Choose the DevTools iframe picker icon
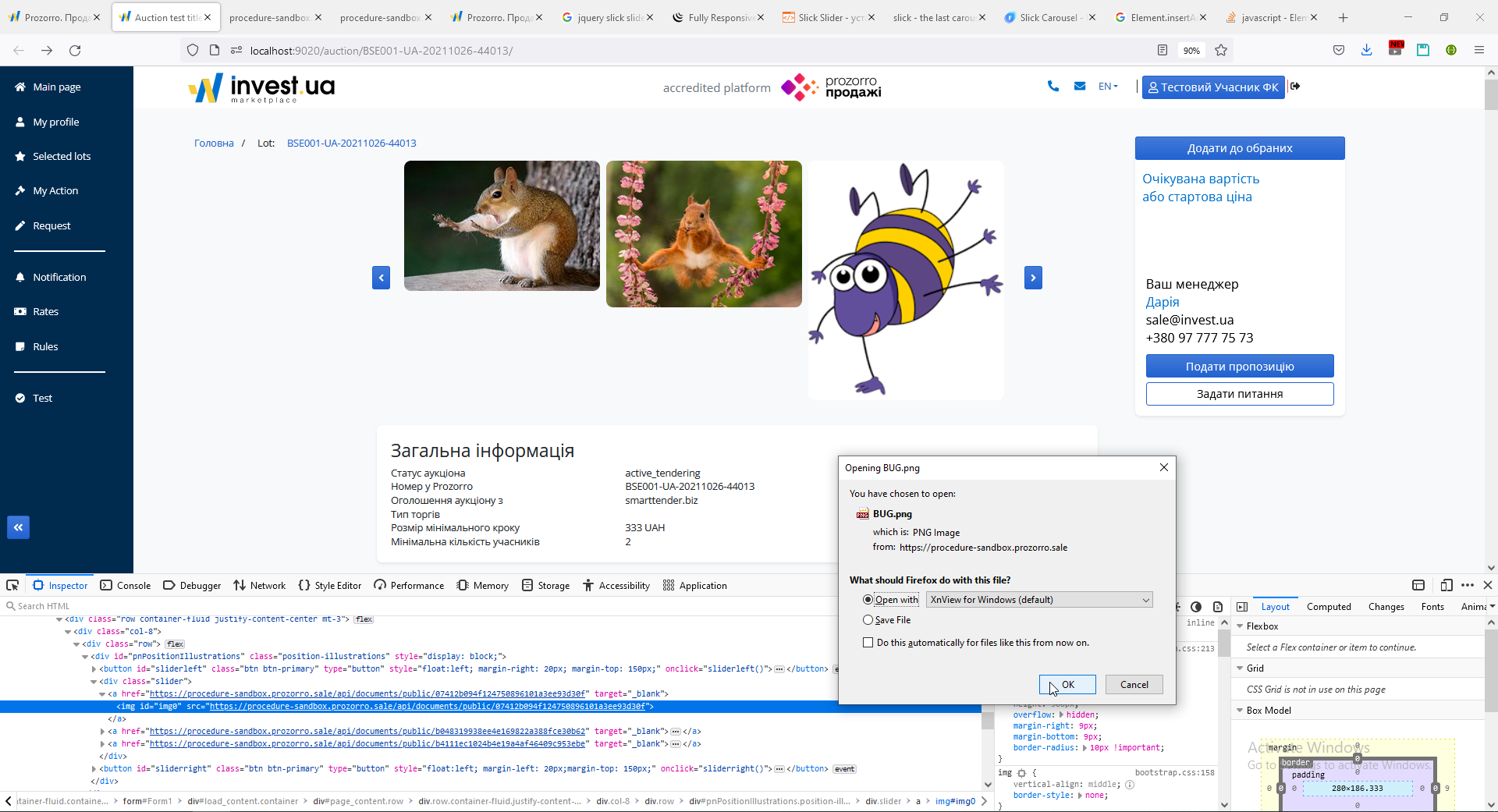Screen dimensions: 1498x812 pos(1418,585)
